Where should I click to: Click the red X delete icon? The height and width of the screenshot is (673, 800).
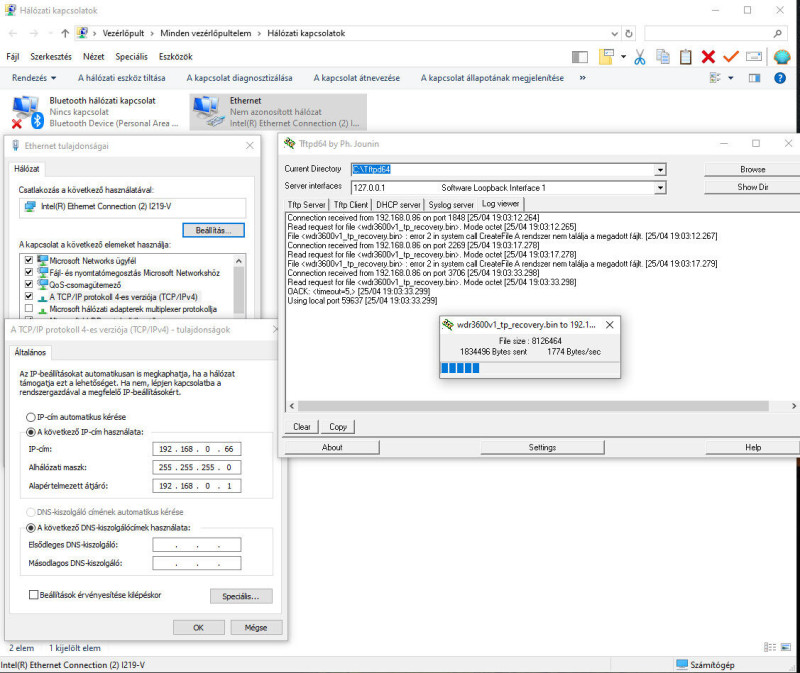pos(708,57)
